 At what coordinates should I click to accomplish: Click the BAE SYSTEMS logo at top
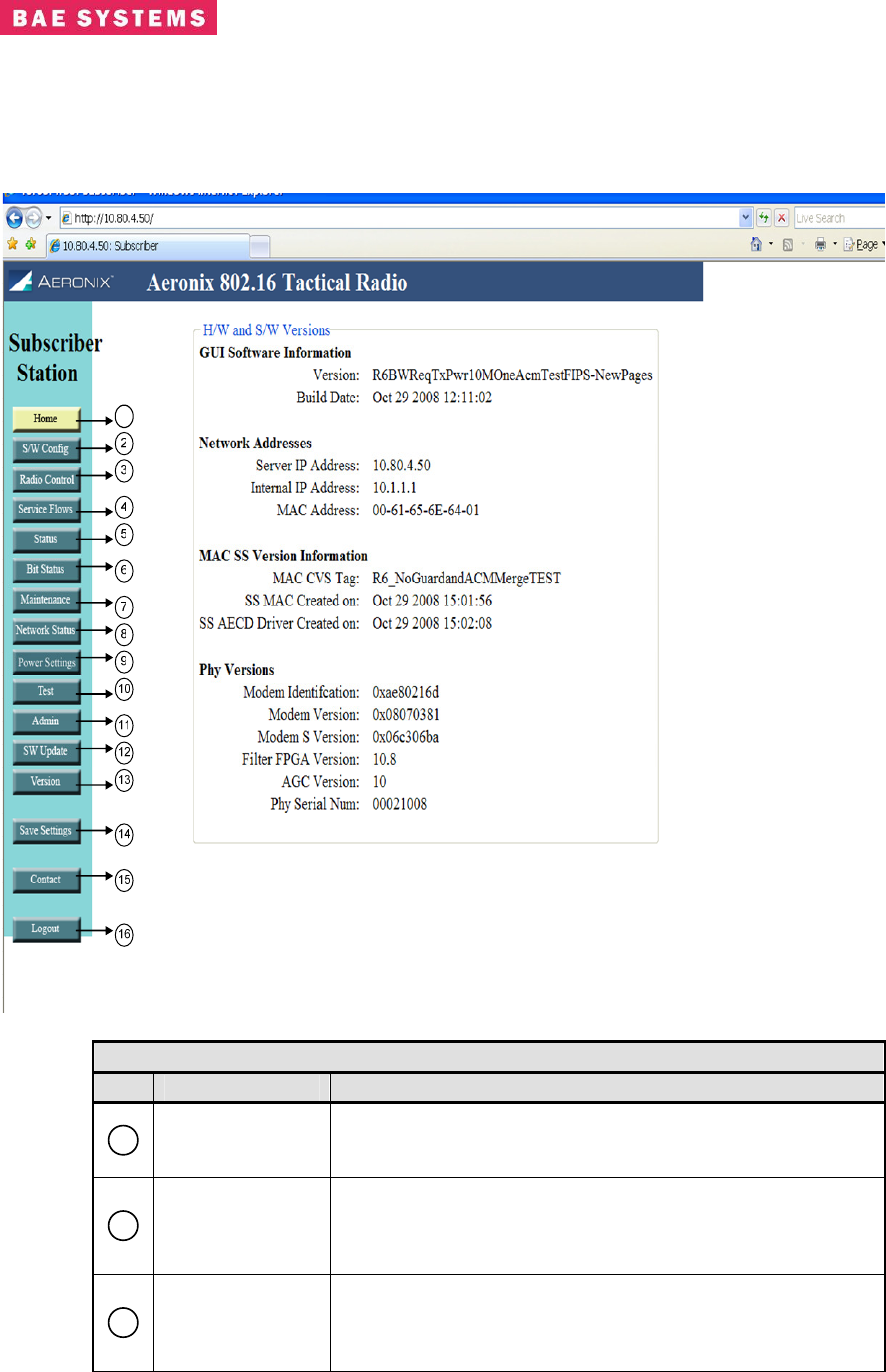(x=108, y=17)
